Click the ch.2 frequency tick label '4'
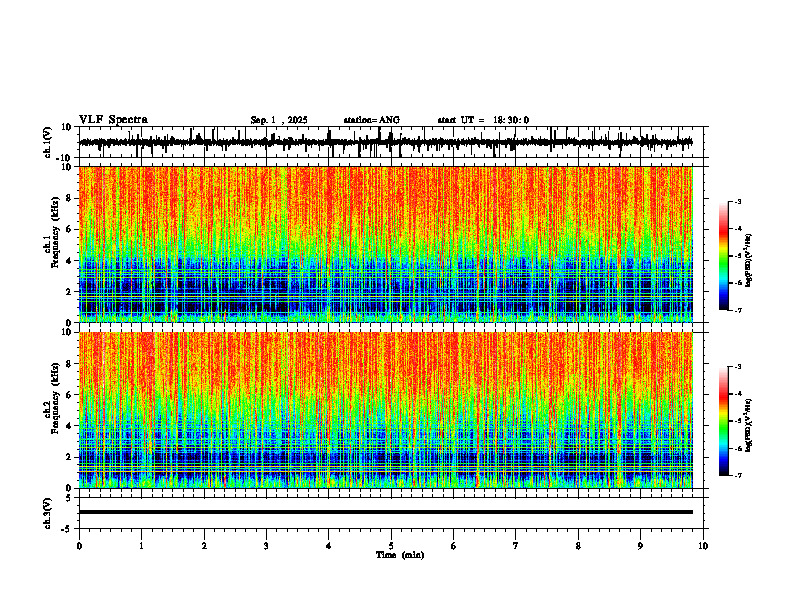 [70, 426]
